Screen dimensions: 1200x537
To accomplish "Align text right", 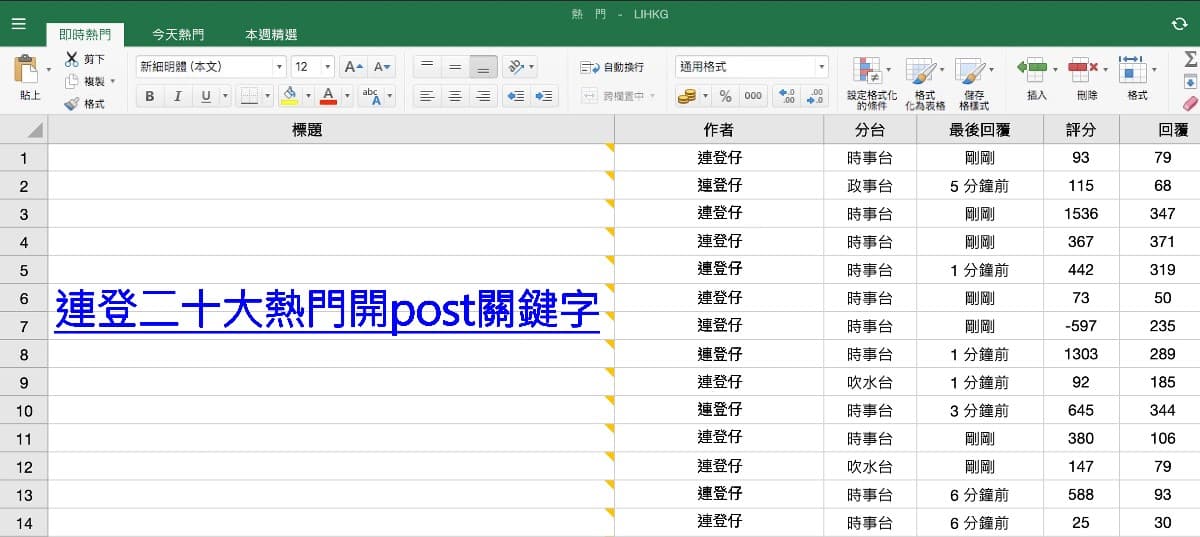I will [x=483, y=96].
